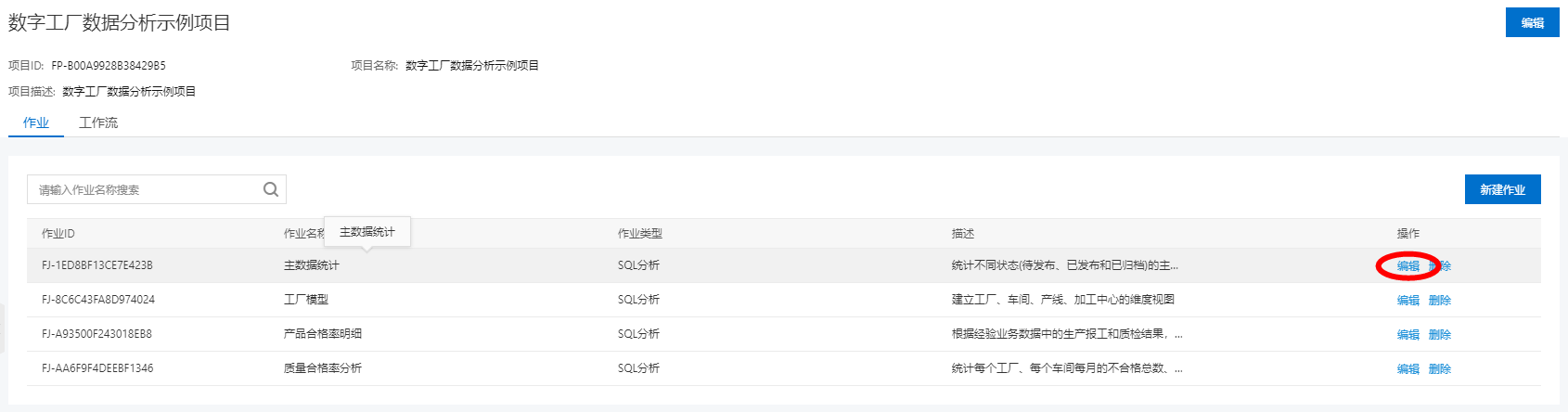The height and width of the screenshot is (412, 1568).
Task: Delete the 质量合格率分析 job
Action: point(1440,369)
